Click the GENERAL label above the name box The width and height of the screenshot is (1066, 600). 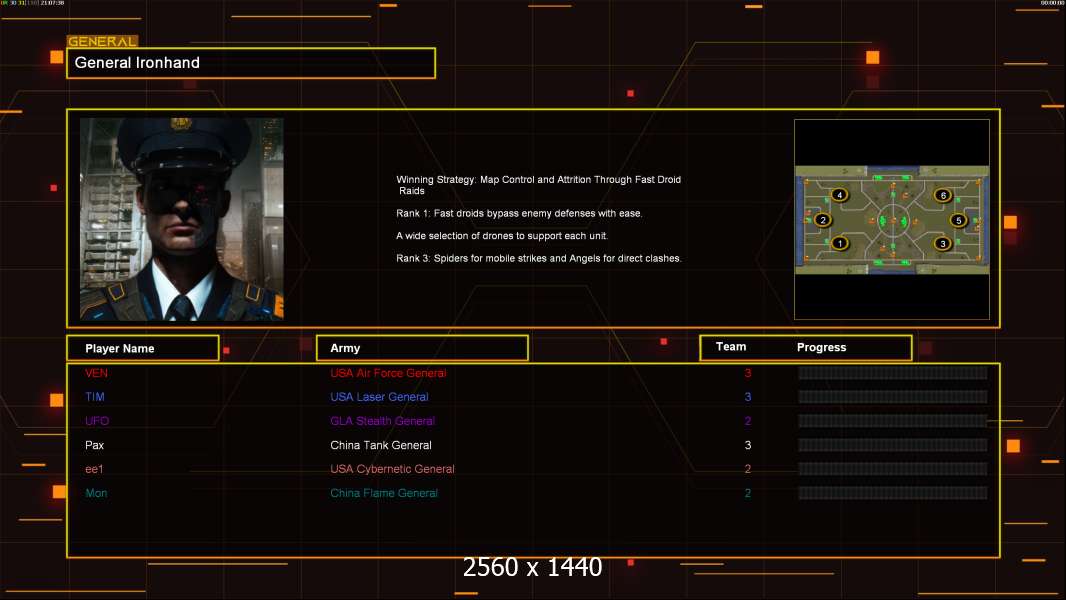point(102,41)
